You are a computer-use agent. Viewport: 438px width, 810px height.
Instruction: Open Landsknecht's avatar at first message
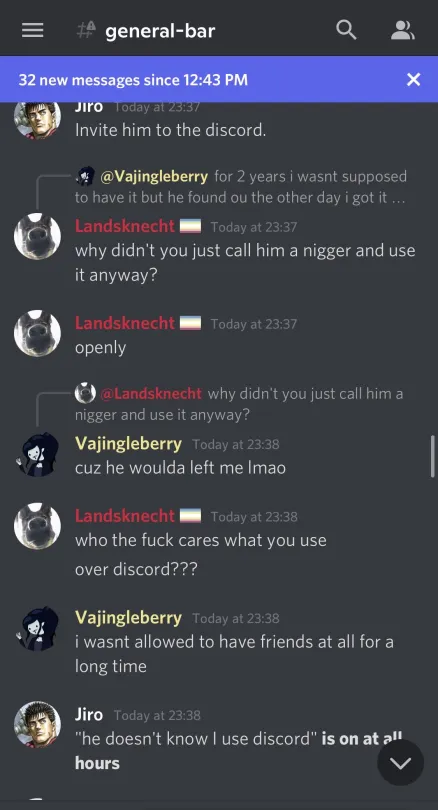(37, 236)
